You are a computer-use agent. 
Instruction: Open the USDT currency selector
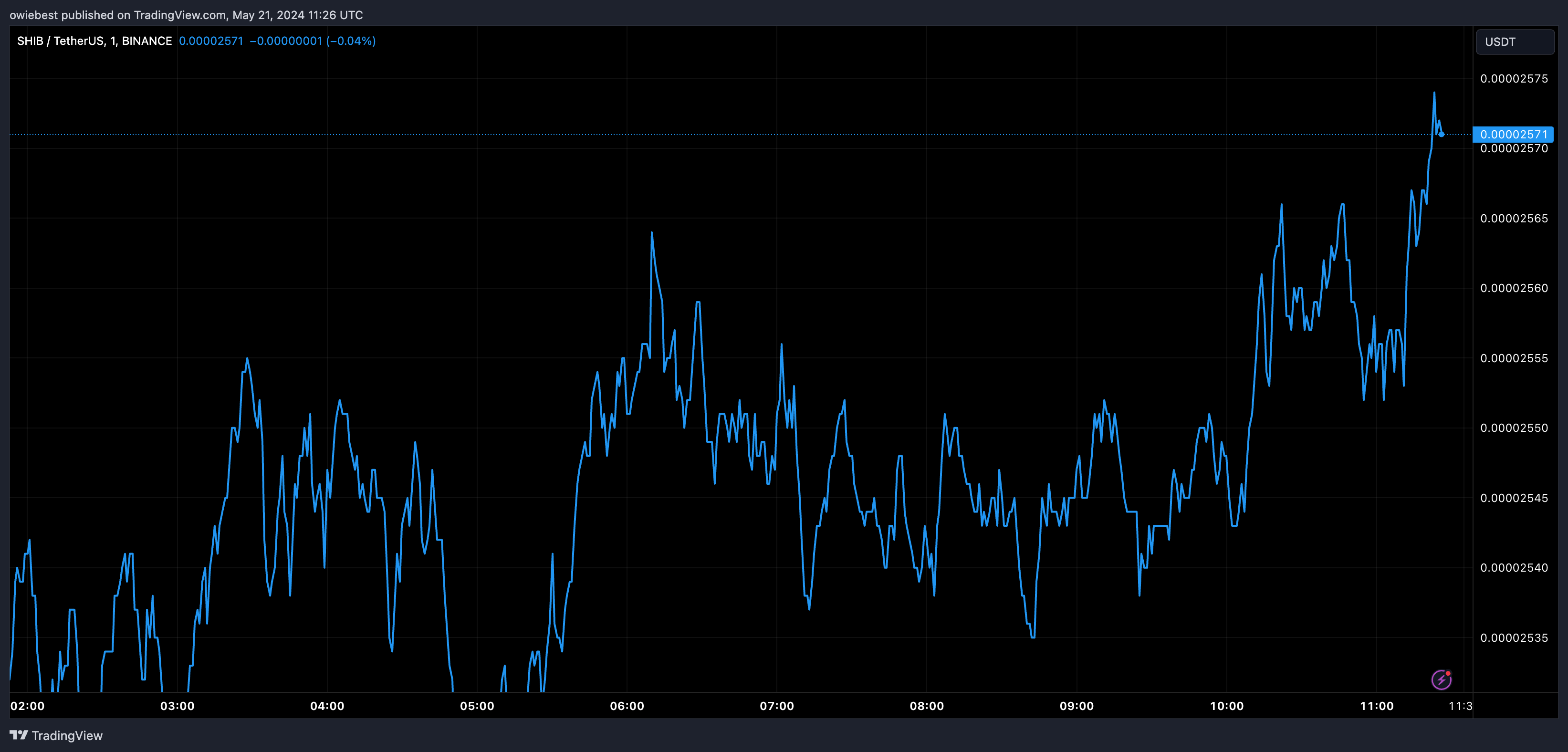[x=1515, y=42]
